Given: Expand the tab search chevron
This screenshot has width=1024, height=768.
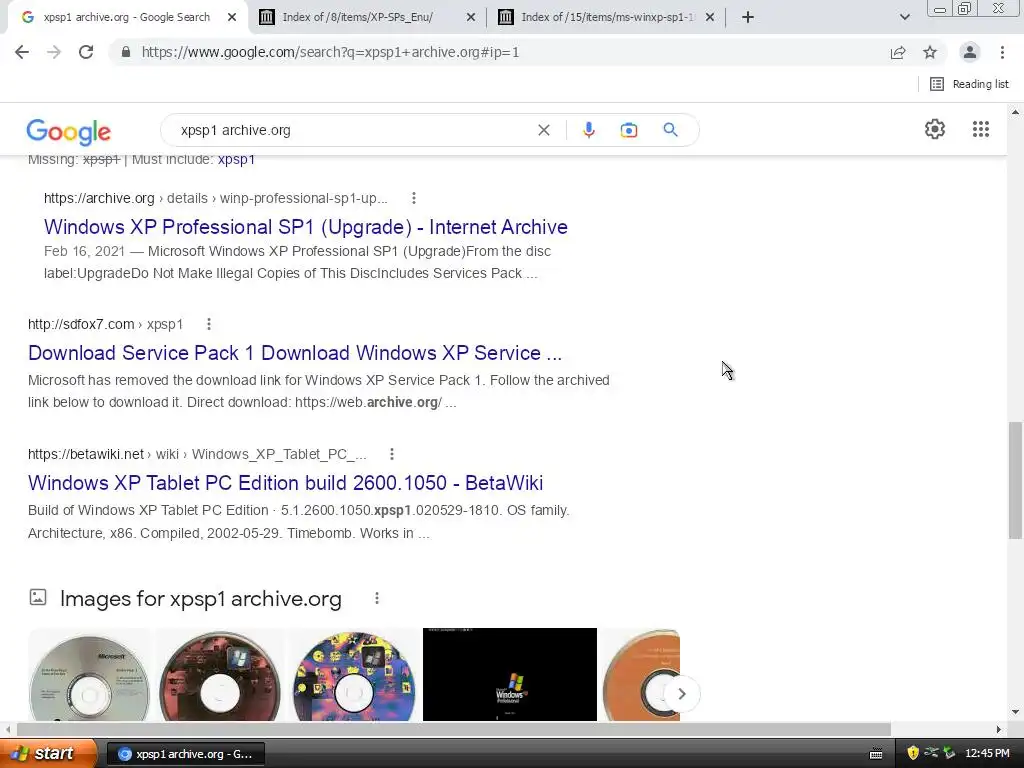Looking at the screenshot, I should click(x=904, y=17).
